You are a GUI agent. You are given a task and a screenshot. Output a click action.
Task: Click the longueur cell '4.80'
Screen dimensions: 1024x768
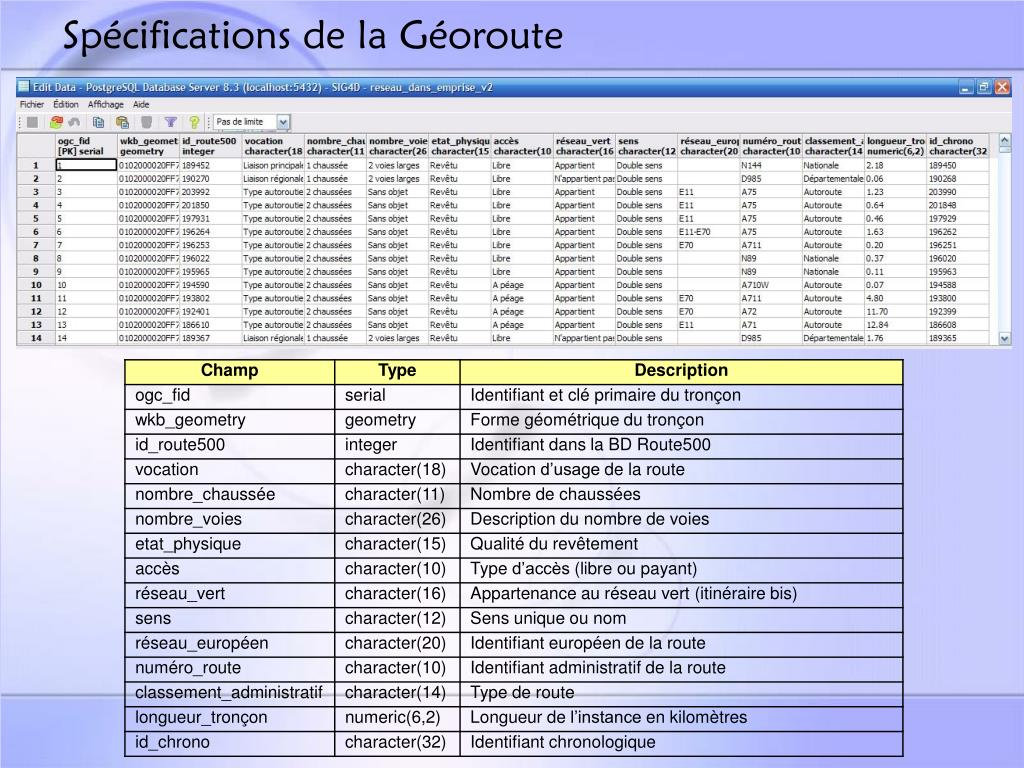click(x=895, y=298)
